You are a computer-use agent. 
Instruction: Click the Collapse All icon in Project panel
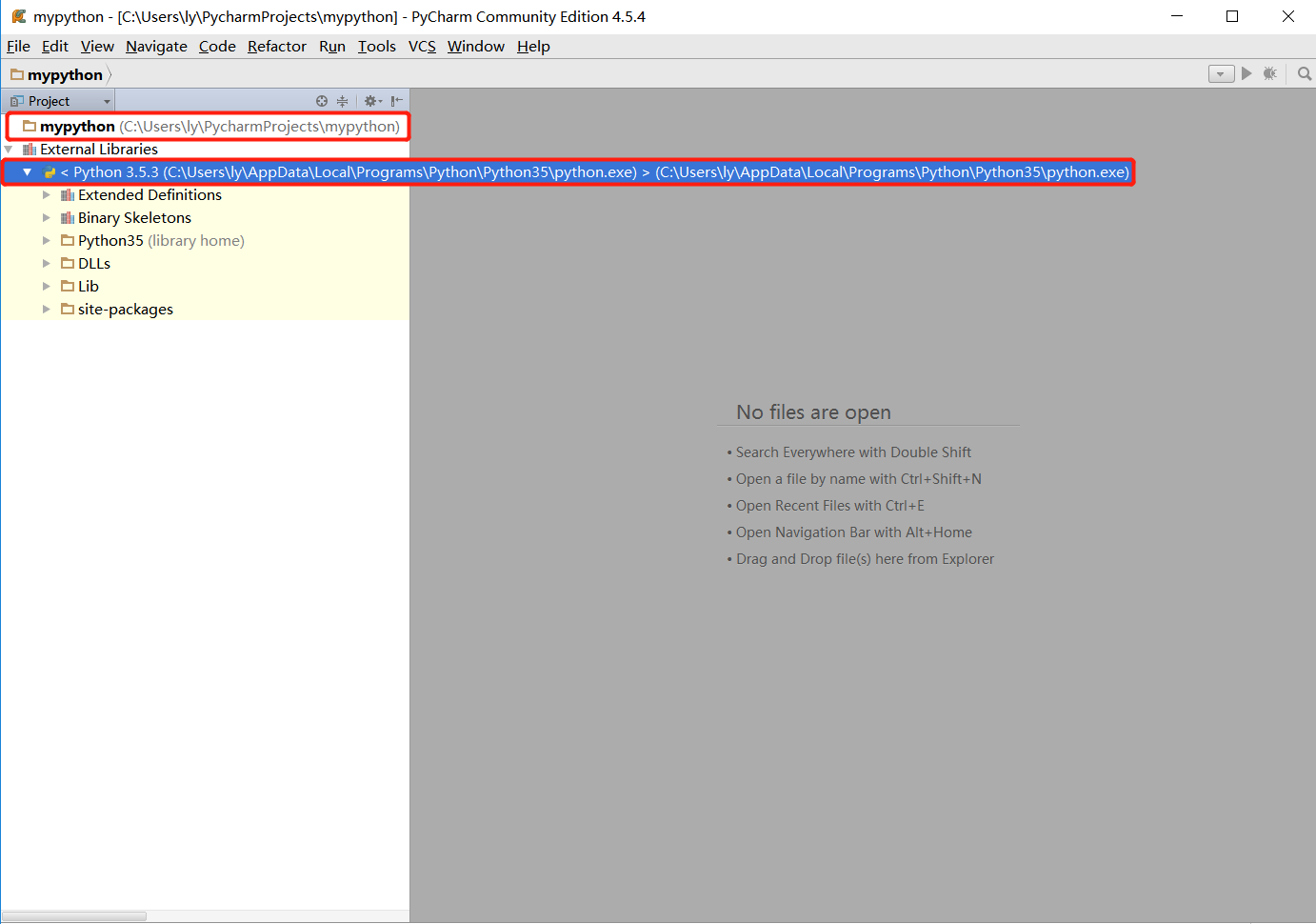tap(343, 101)
